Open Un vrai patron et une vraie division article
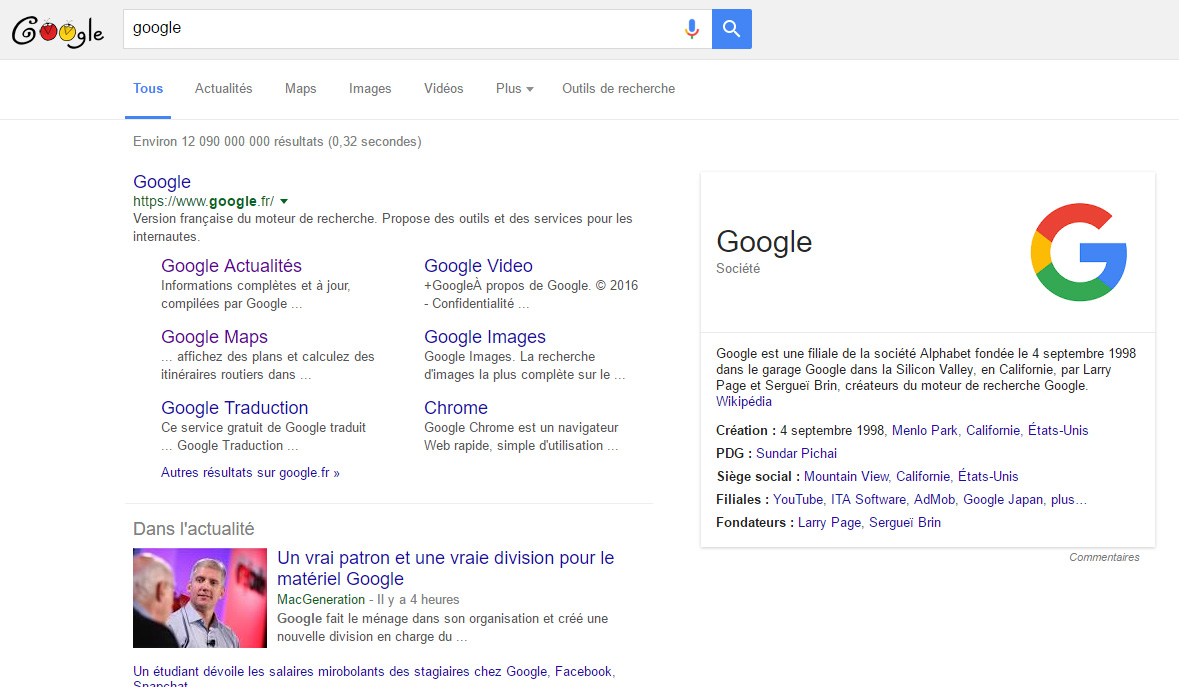 446,568
